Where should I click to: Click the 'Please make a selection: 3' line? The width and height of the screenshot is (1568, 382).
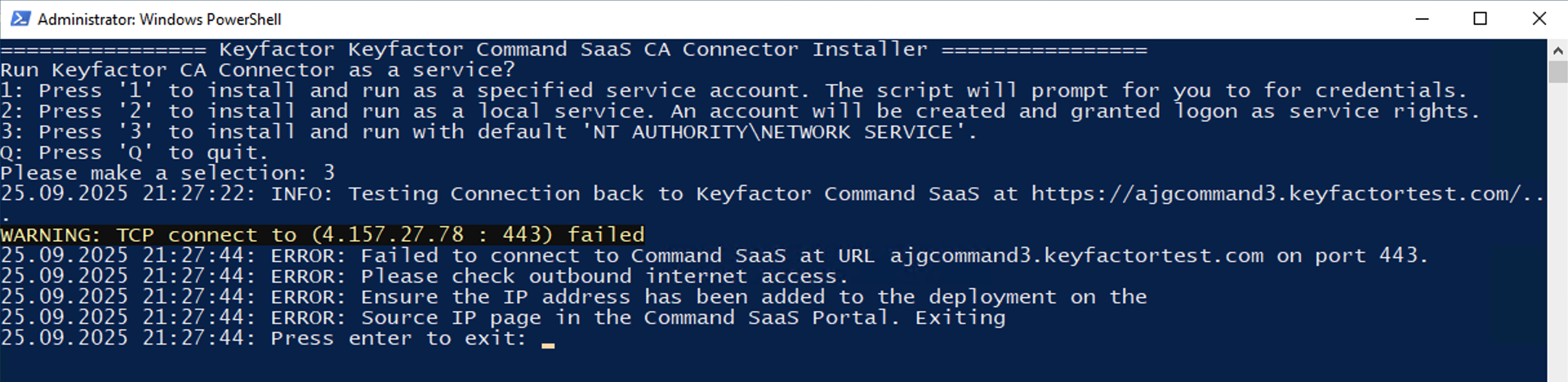coord(168,174)
